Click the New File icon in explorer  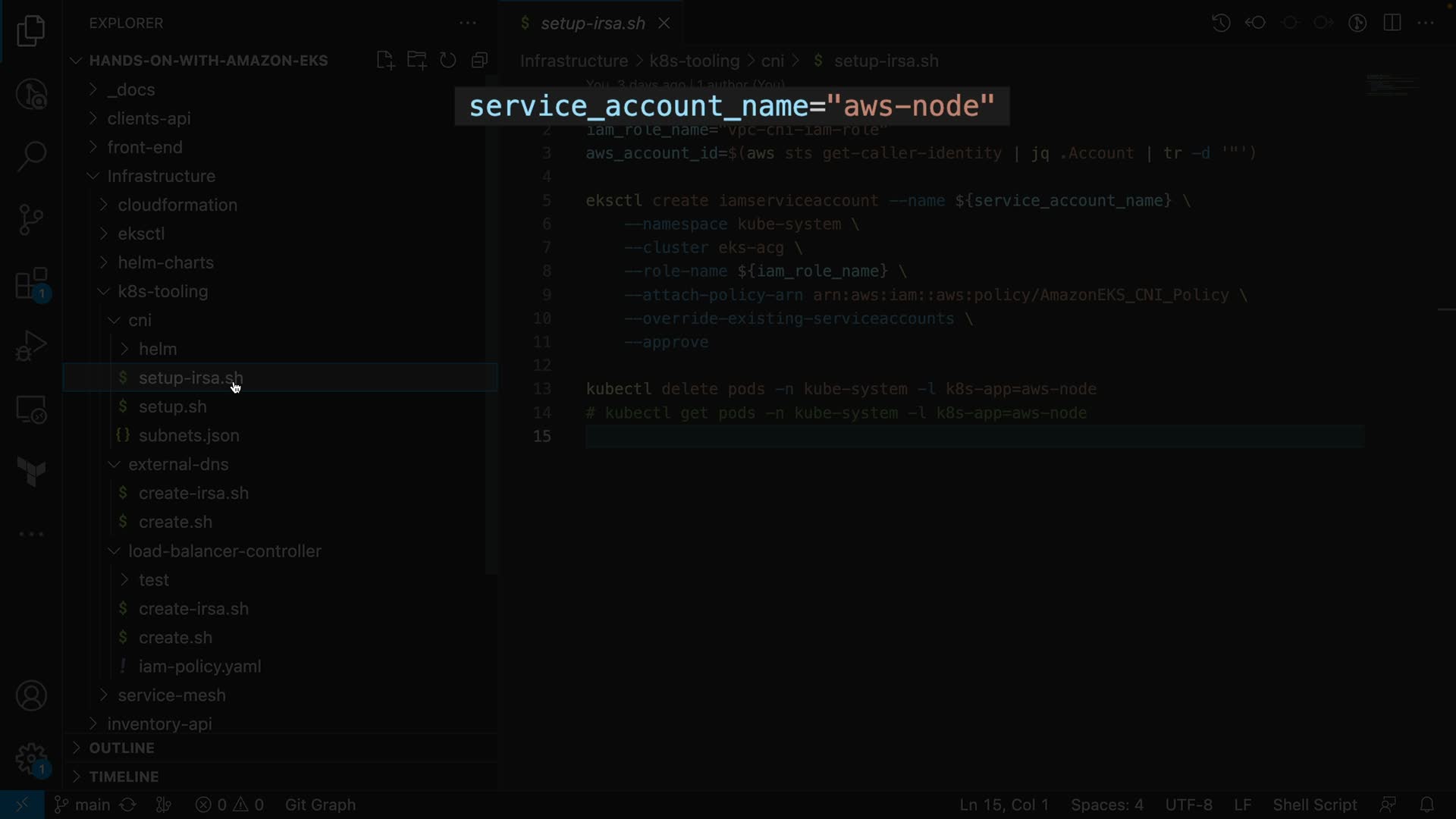click(x=385, y=61)
